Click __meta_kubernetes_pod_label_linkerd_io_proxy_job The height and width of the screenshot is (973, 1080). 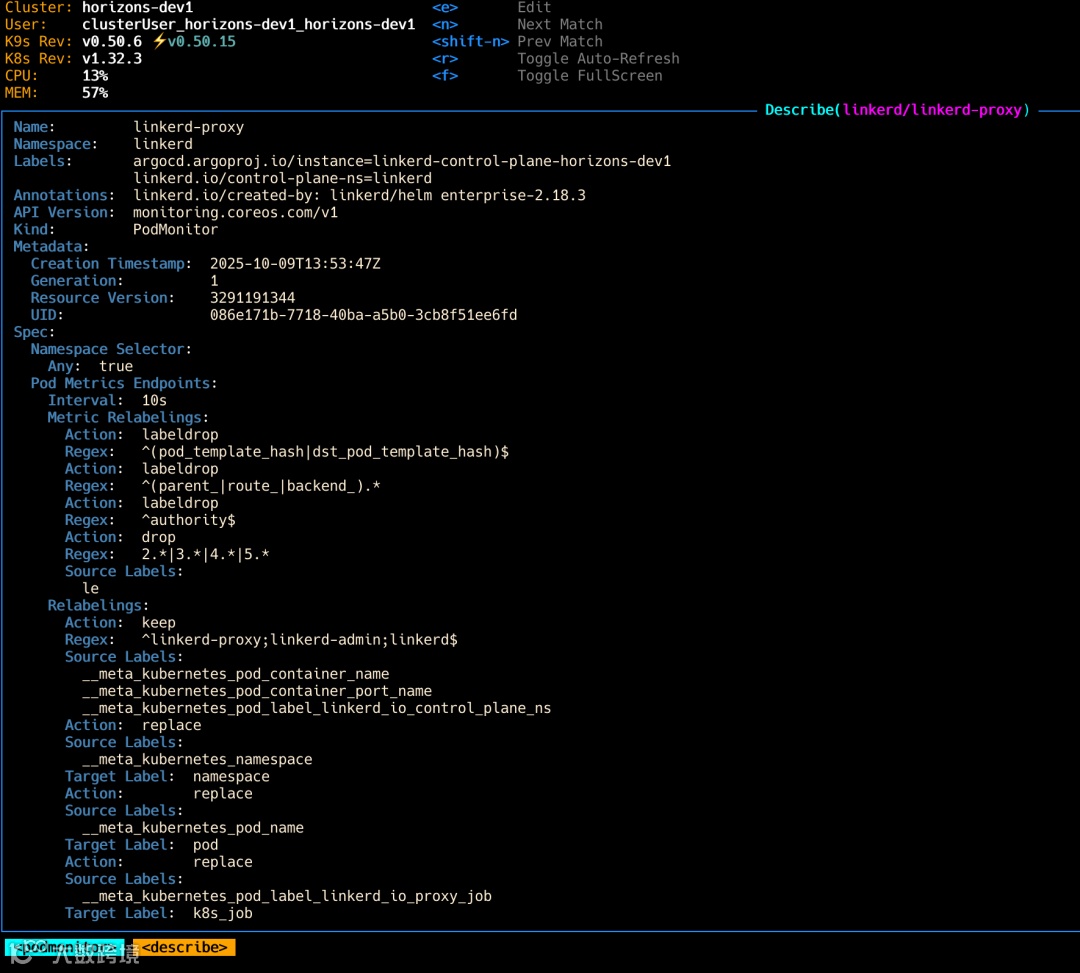coord(287,896)
